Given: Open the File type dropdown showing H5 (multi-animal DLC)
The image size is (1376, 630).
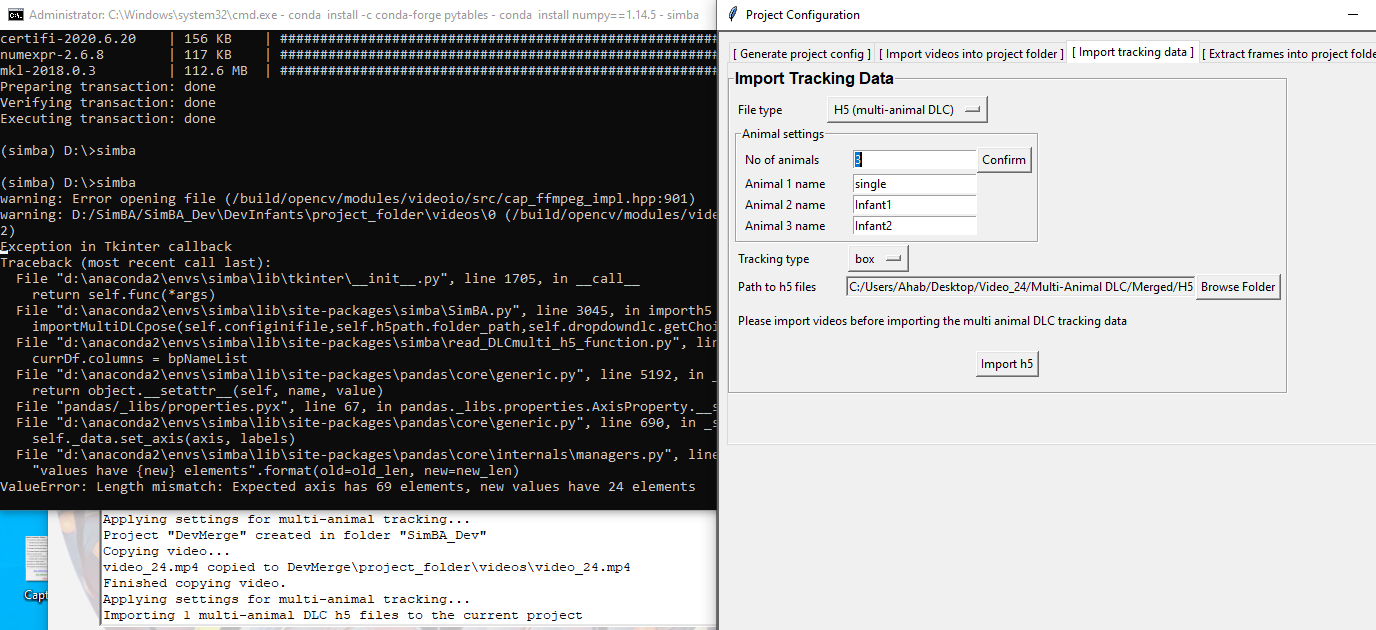Looking at the screenshot, I should [905, 109].
